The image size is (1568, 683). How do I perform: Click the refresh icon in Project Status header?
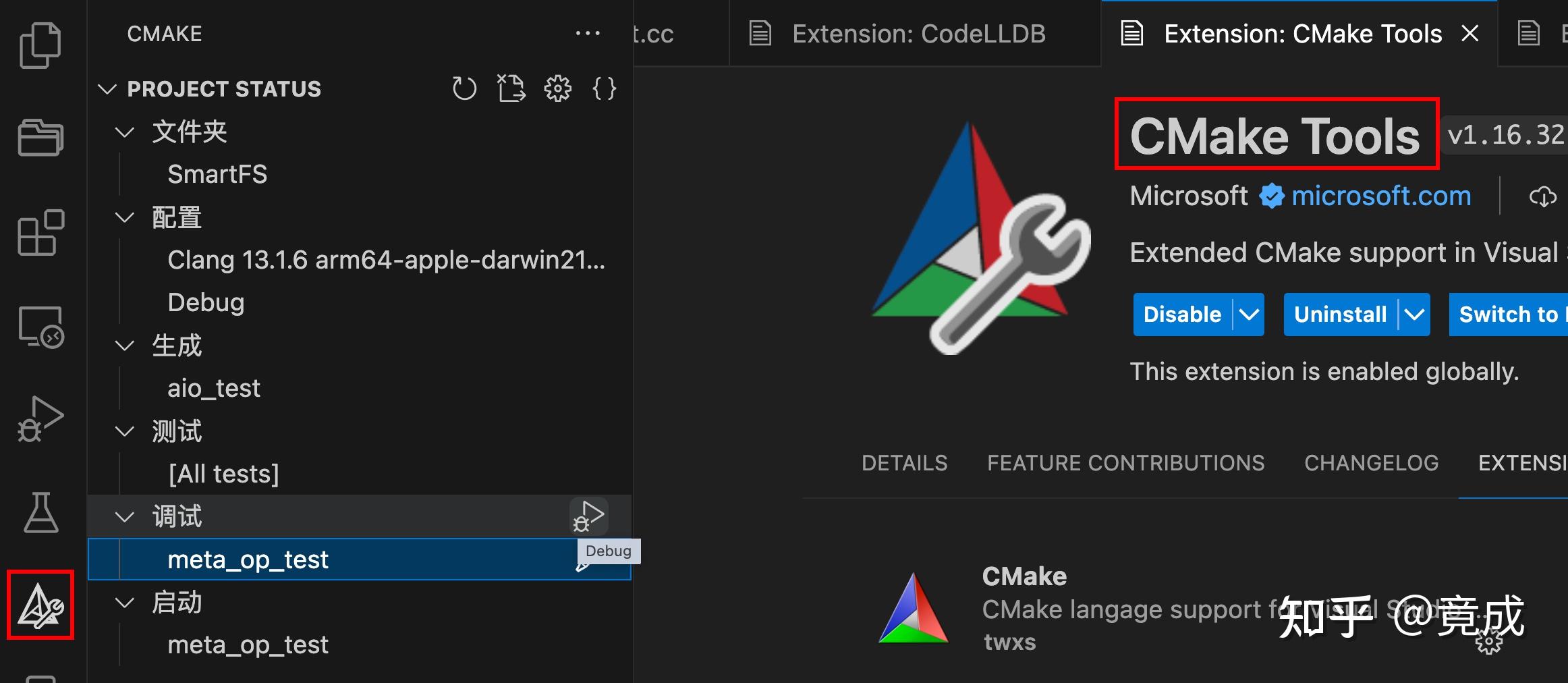pos(464,88)
